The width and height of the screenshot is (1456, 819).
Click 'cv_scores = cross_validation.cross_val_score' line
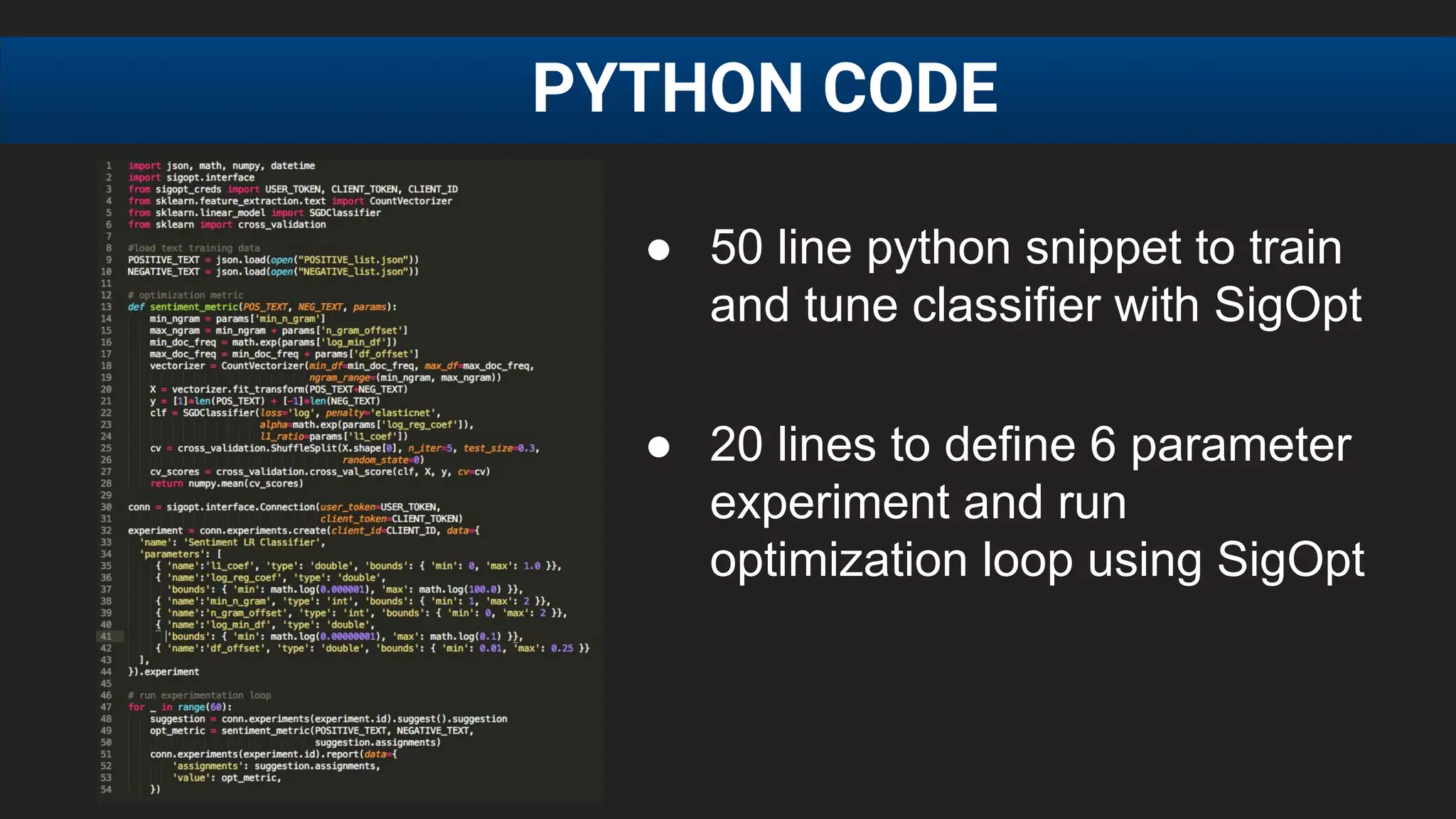coord(320,472)
